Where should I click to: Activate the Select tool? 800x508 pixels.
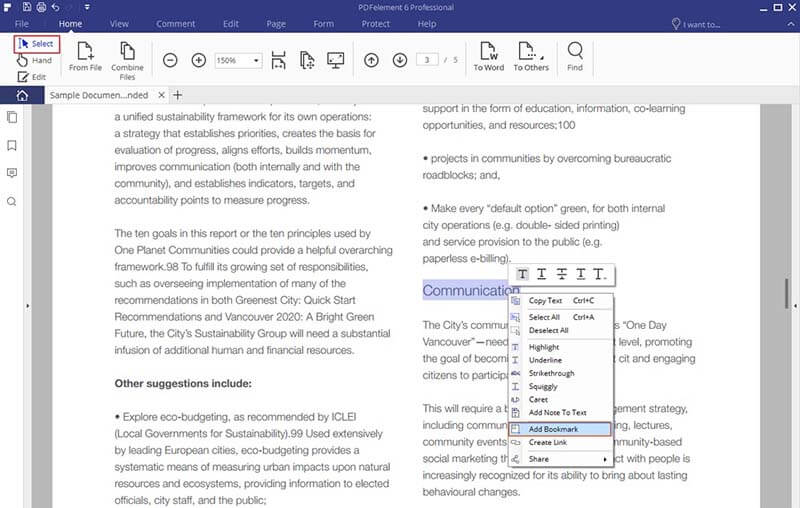coord(36,44)
